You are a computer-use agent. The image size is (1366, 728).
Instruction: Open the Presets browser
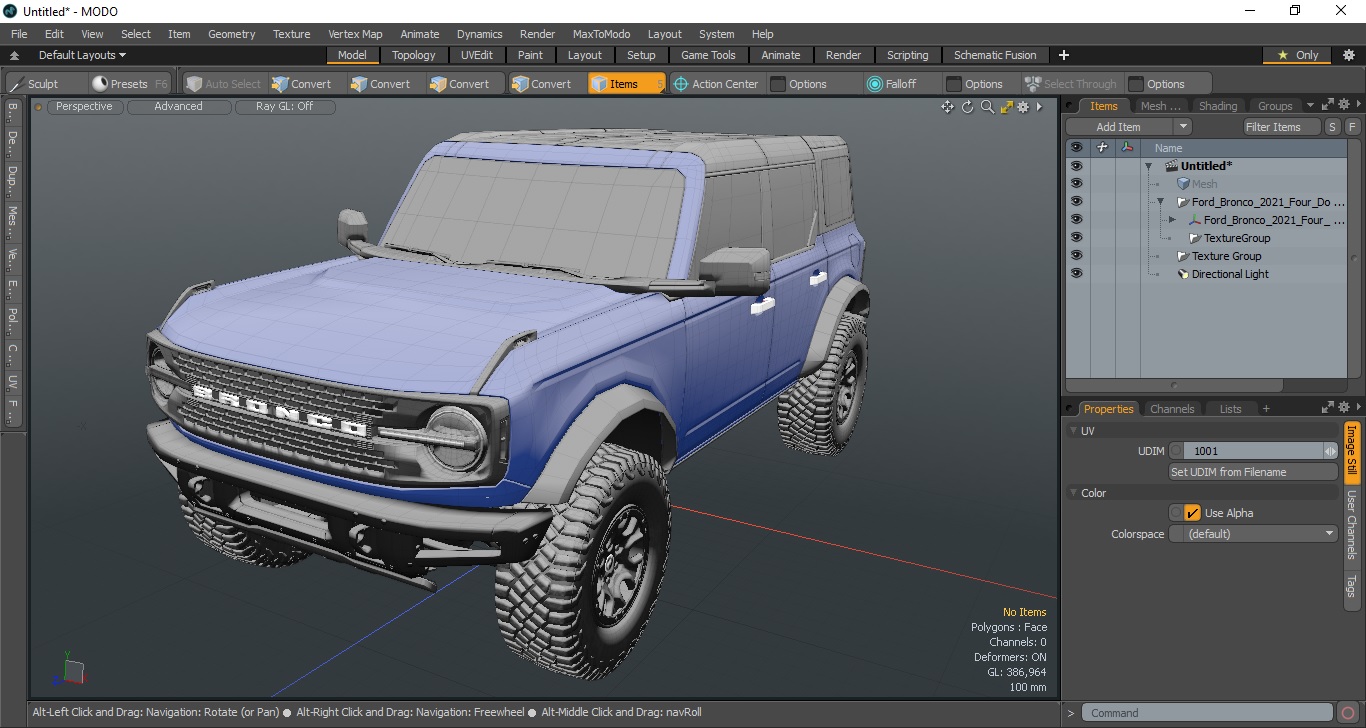tap(129, 84)
